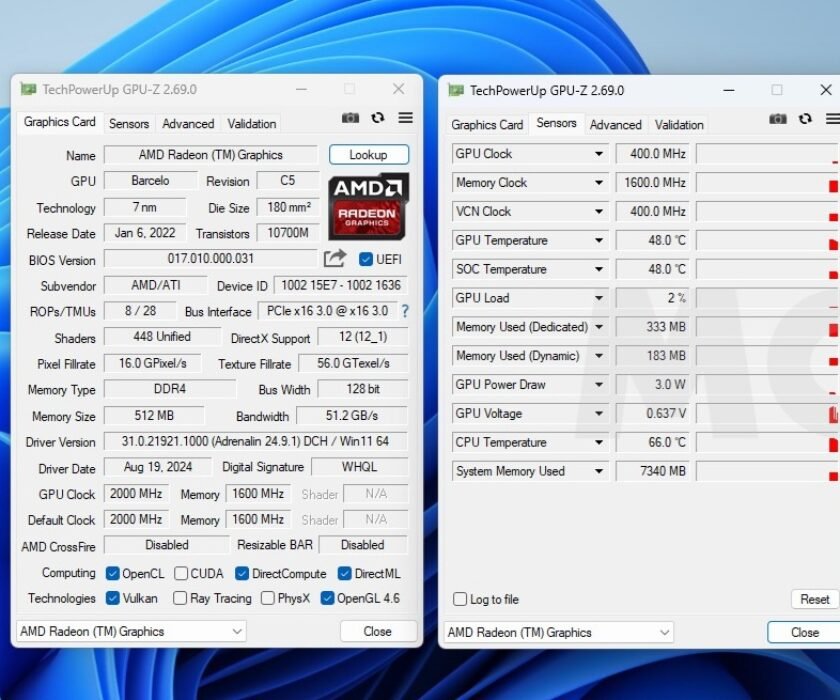Expand the GPU Temperature sensor dropdown
The width and height of the screenshot is (840, 700).
coord(599,241)
